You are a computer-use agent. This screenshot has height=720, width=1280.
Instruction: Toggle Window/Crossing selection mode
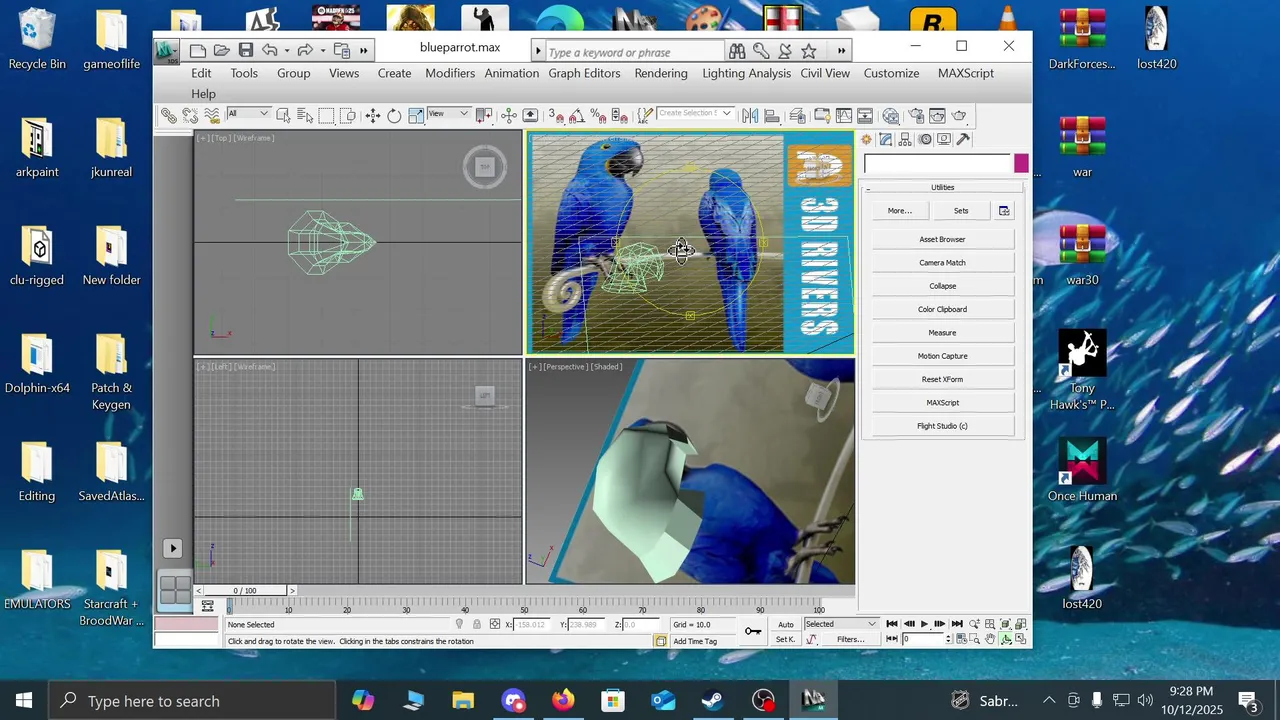click(x=347, y=115)
